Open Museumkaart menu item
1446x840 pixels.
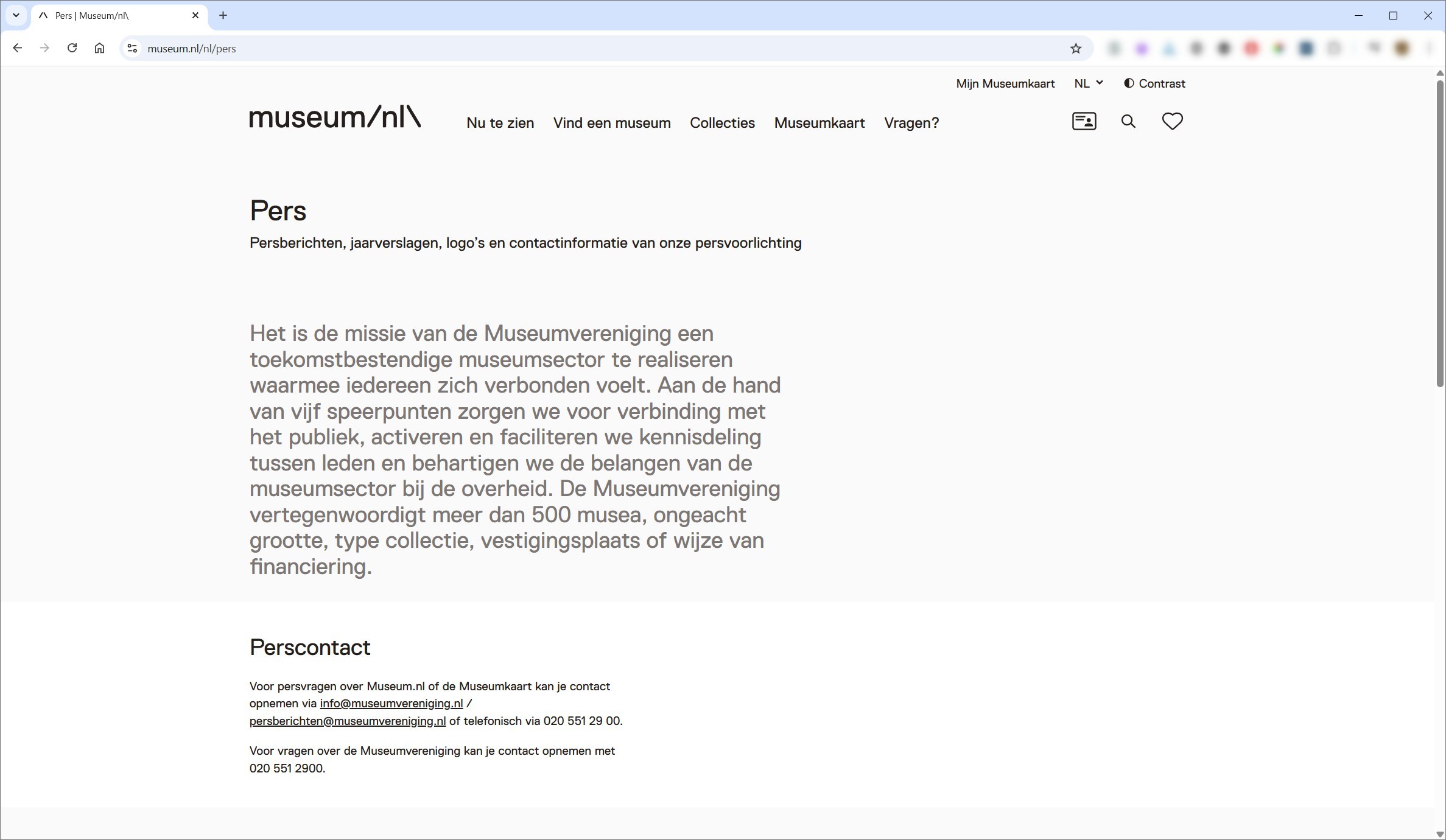(820, 123)
